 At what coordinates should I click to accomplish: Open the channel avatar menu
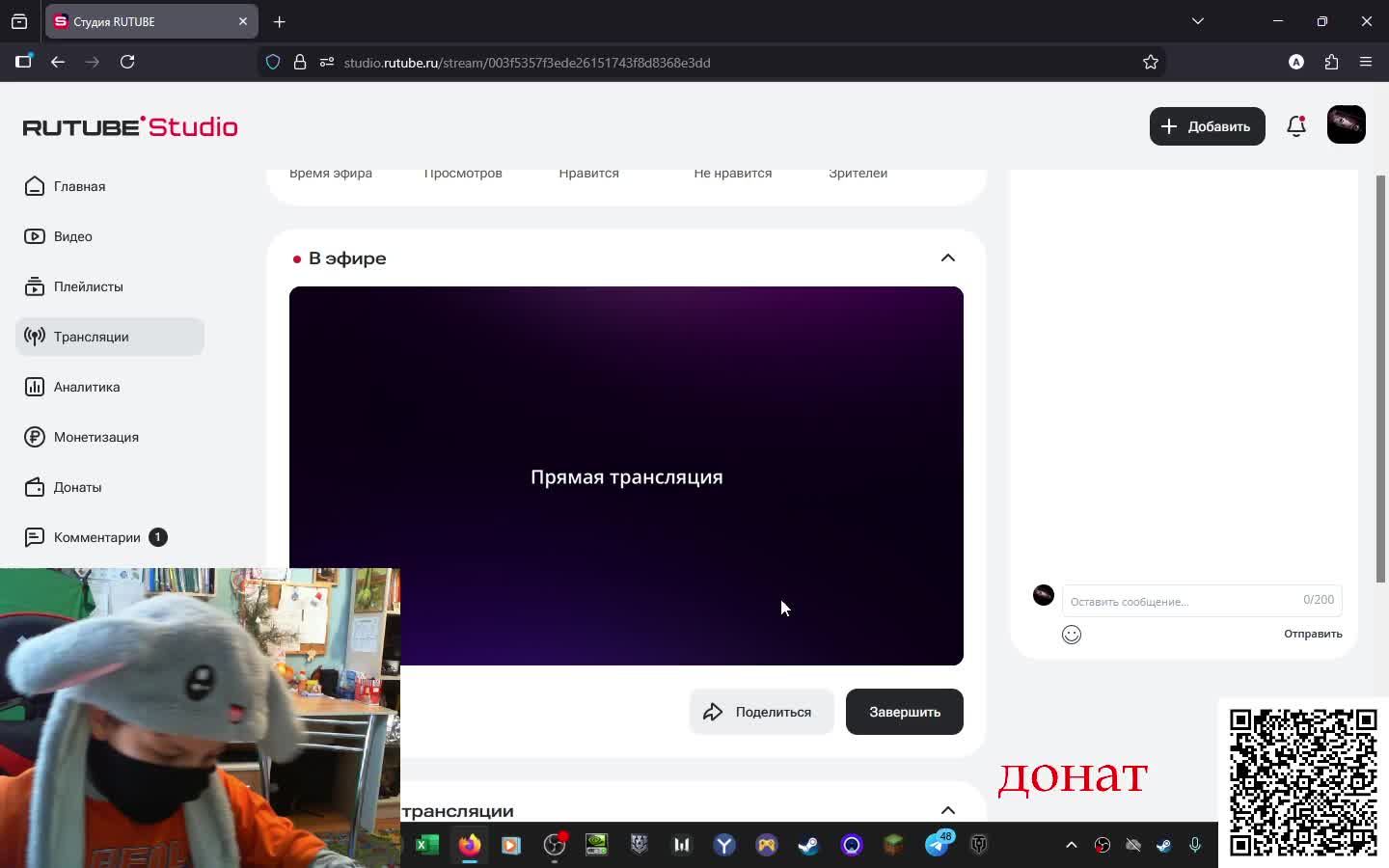[x=1347, y=125]
